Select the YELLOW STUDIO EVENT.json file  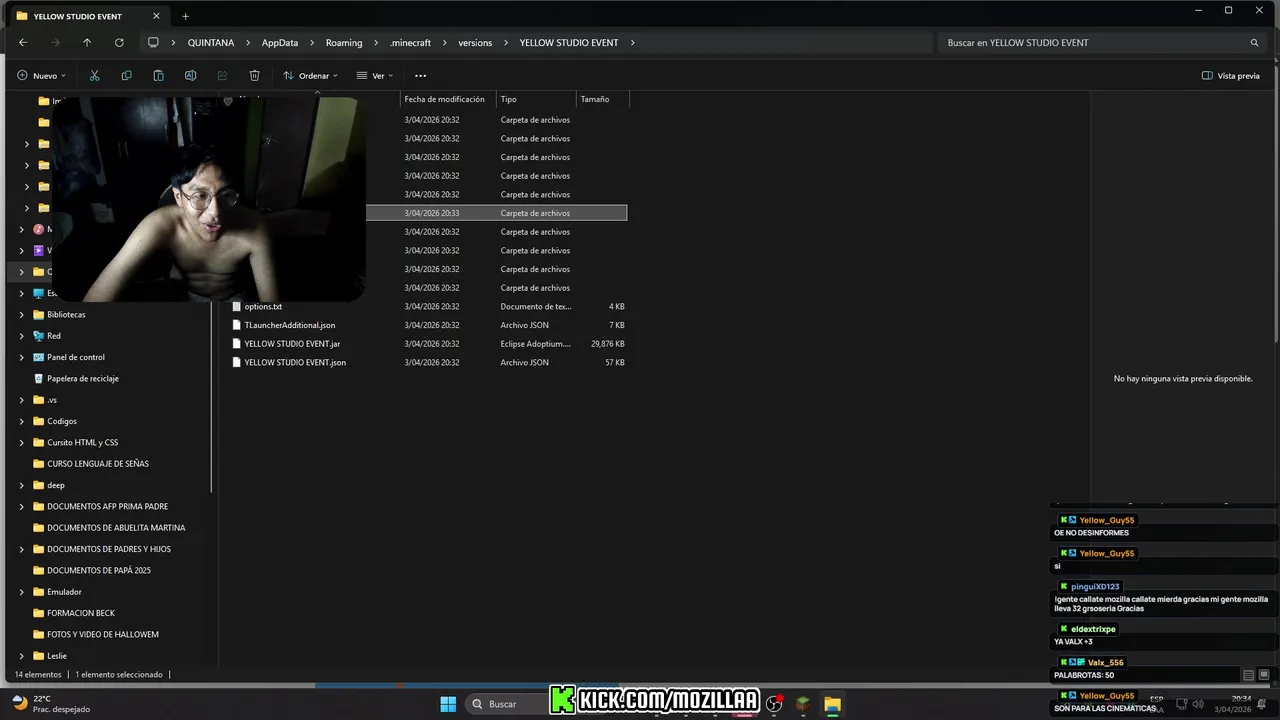click(x=295, y=362)
